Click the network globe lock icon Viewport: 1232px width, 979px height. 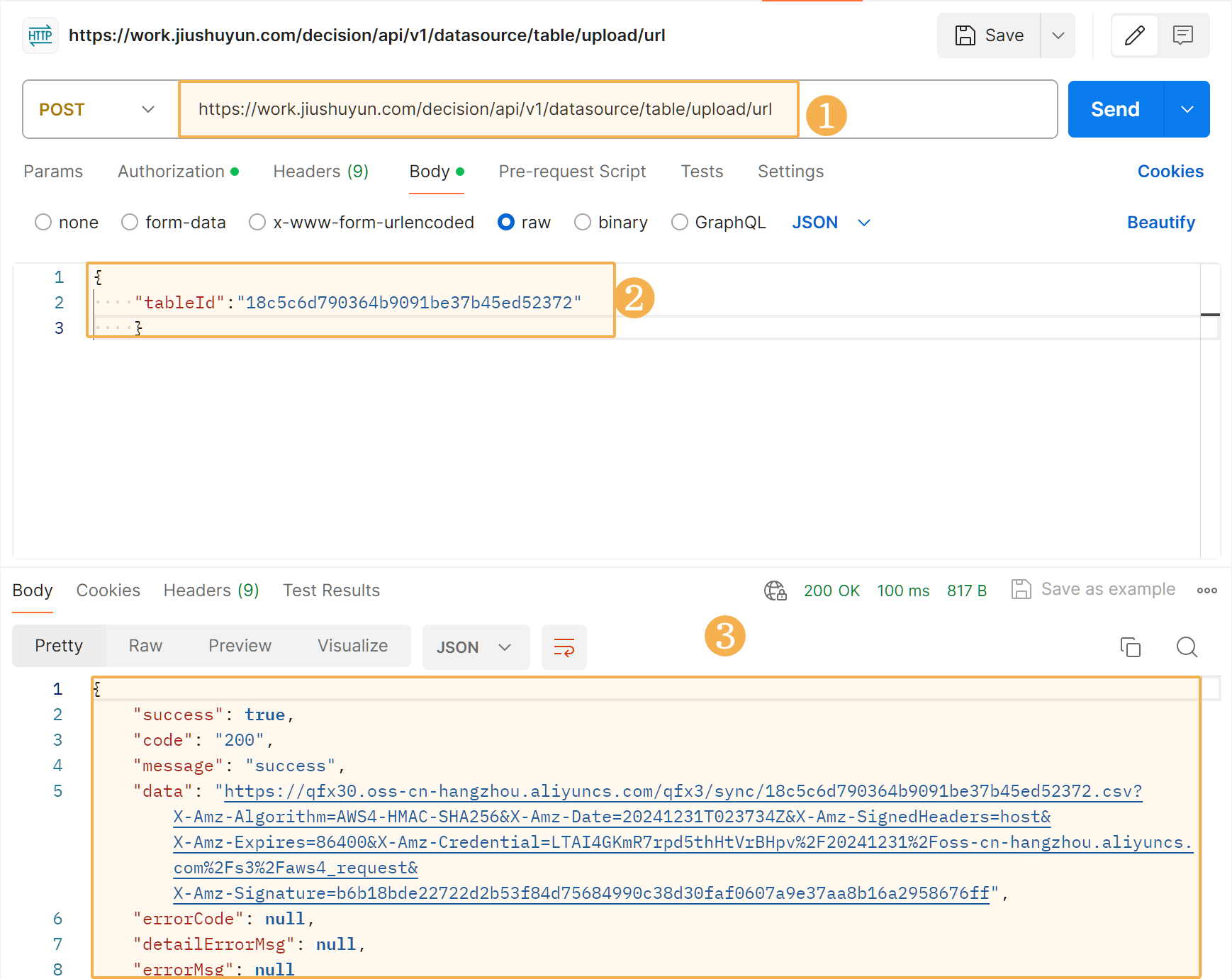tap(775, 591)
